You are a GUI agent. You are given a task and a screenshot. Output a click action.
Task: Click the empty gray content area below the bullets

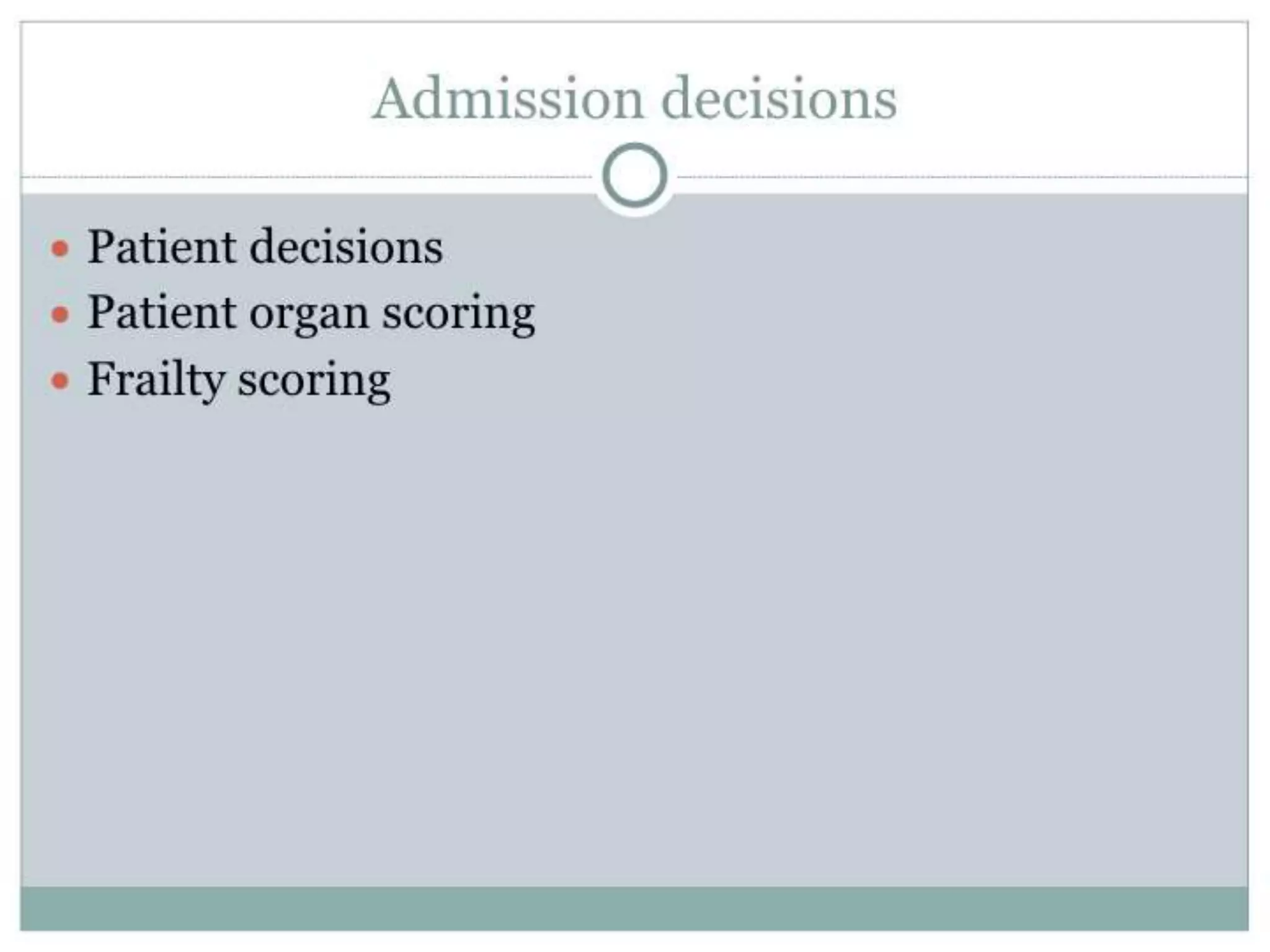pos(634,620)
